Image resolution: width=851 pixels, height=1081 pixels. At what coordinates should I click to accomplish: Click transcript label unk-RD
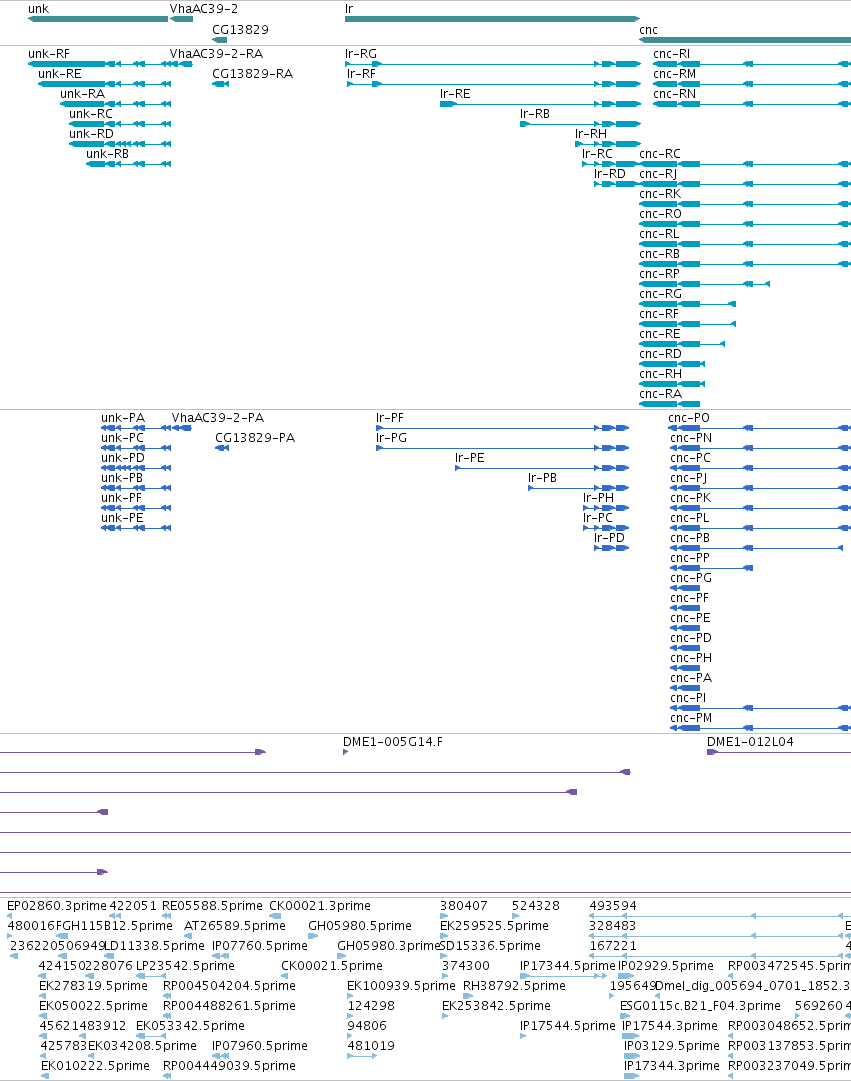pyautogui.click(x=92, y=134)
